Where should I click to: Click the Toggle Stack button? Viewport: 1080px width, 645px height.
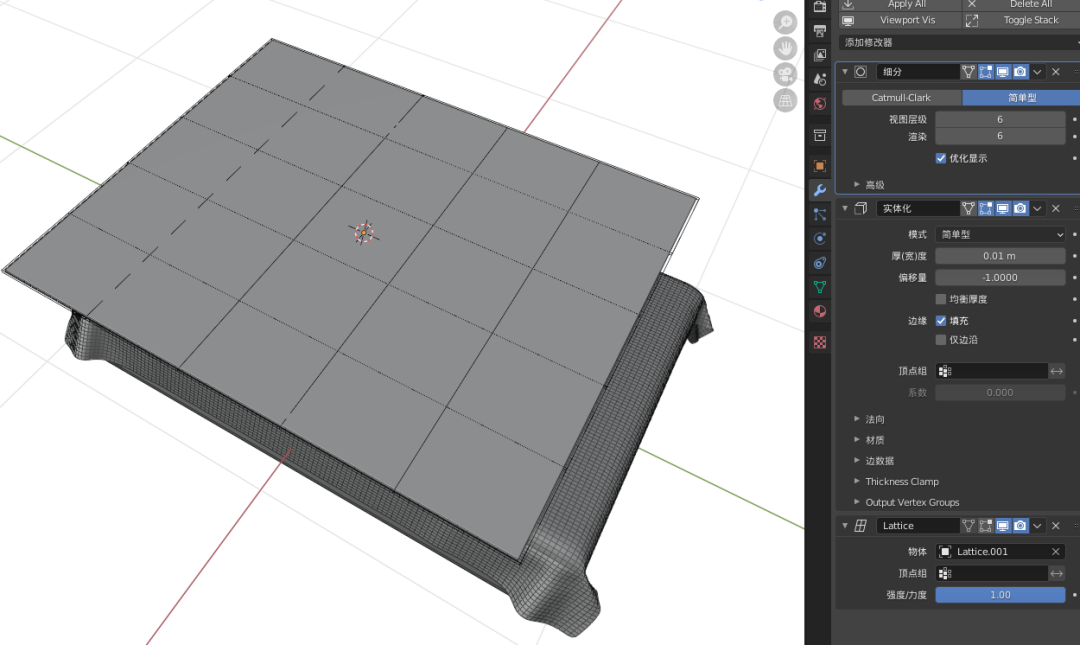[x=1030, y=19]
